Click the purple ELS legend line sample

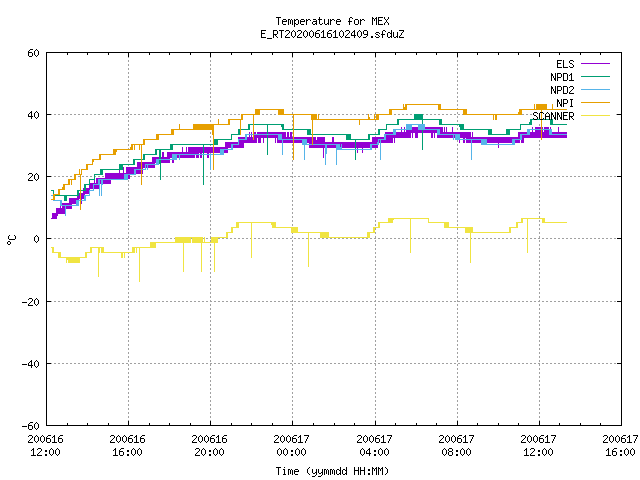[595, 64]
